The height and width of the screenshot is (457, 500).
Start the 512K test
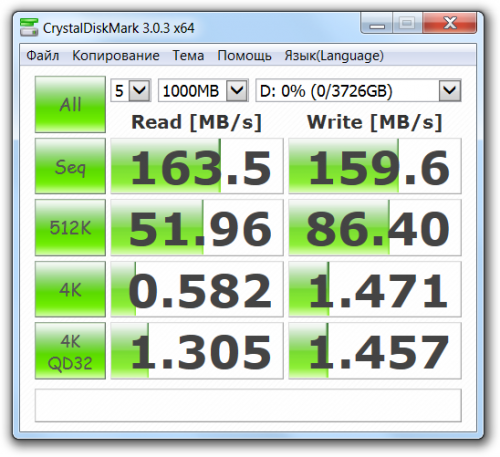[x=70, y=228]
